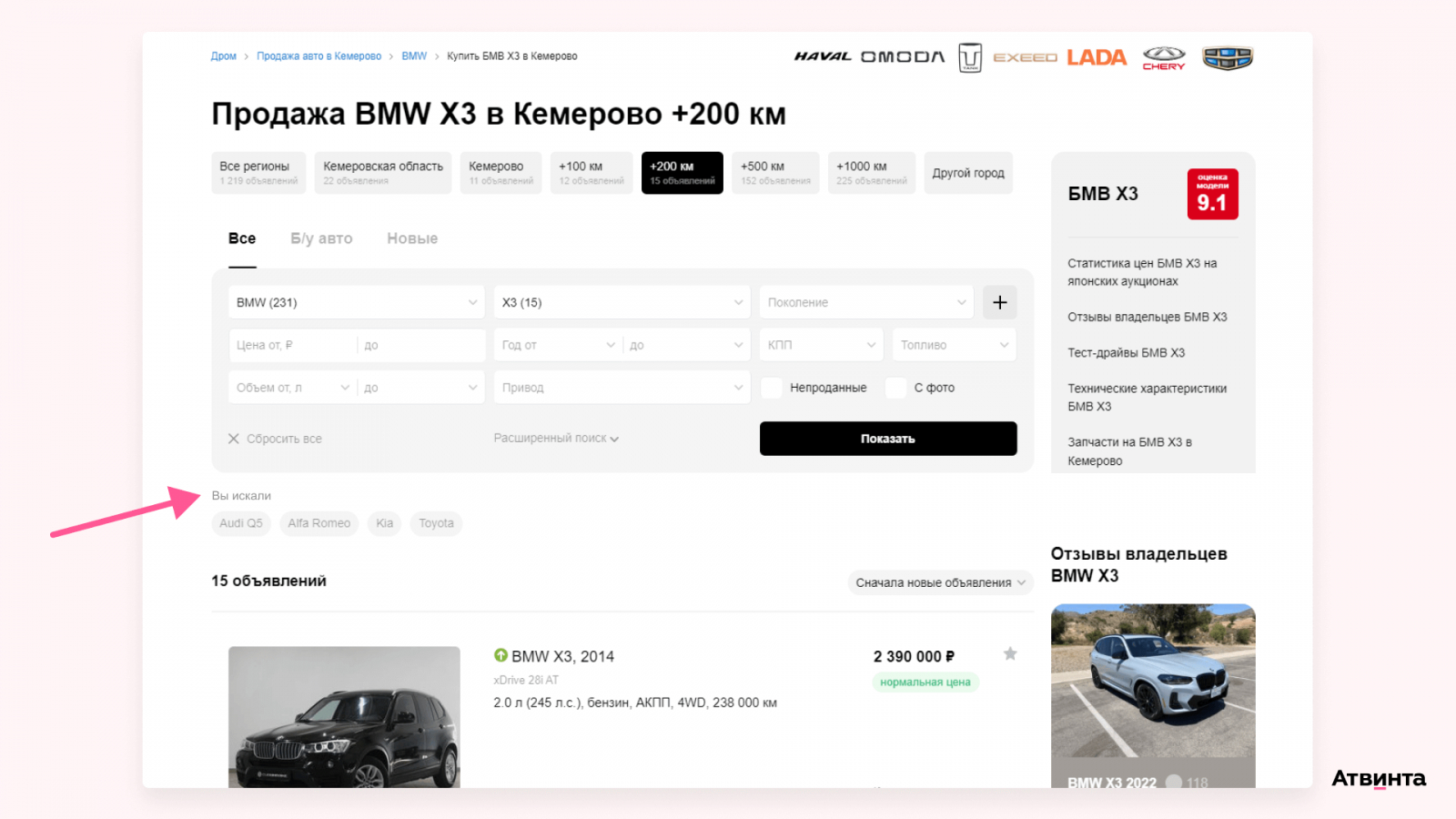Open Статистика цен БМВ X3 link
1456x819 pixels.
point(1142,272)
